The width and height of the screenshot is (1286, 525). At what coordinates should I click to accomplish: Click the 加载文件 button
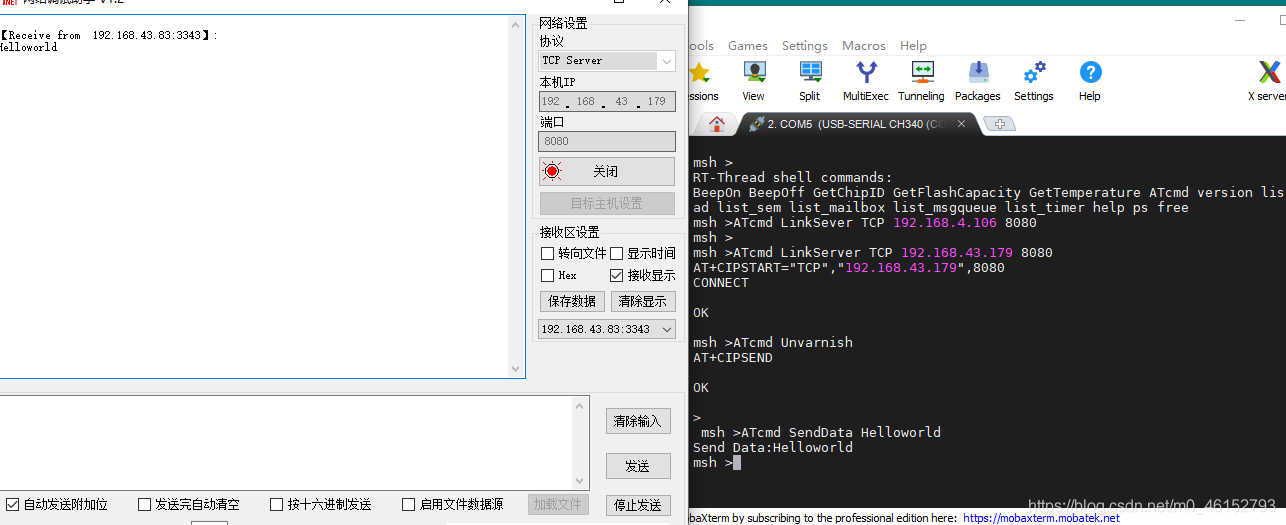pyautogui.click(x=558, y=505)
